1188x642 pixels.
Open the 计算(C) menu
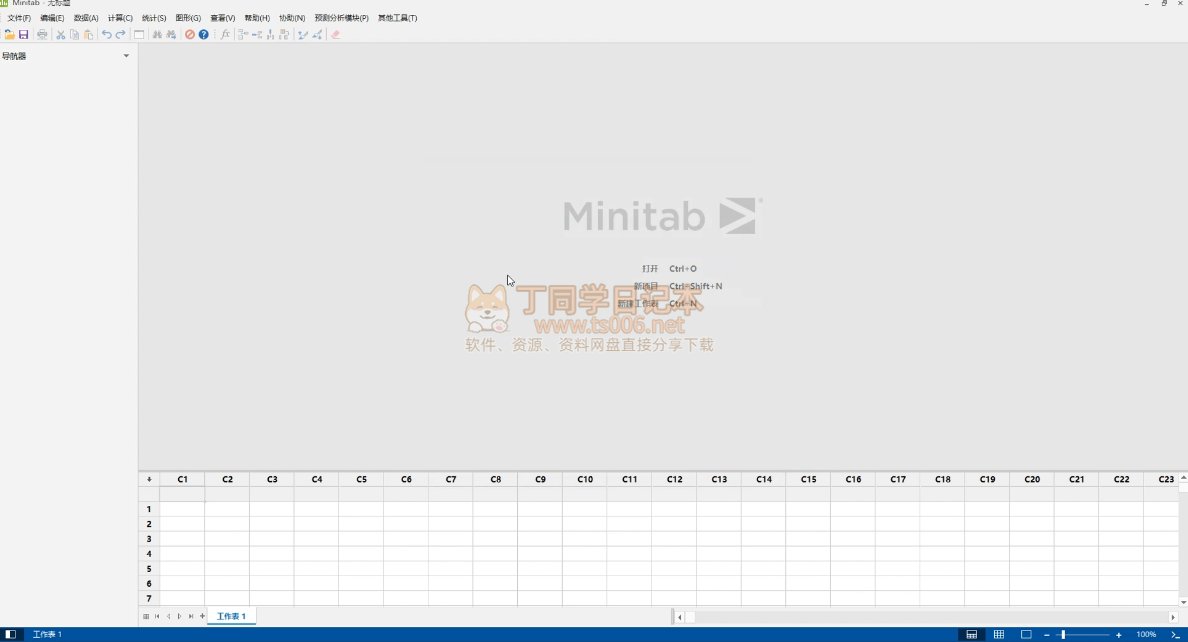coord(120,17)
